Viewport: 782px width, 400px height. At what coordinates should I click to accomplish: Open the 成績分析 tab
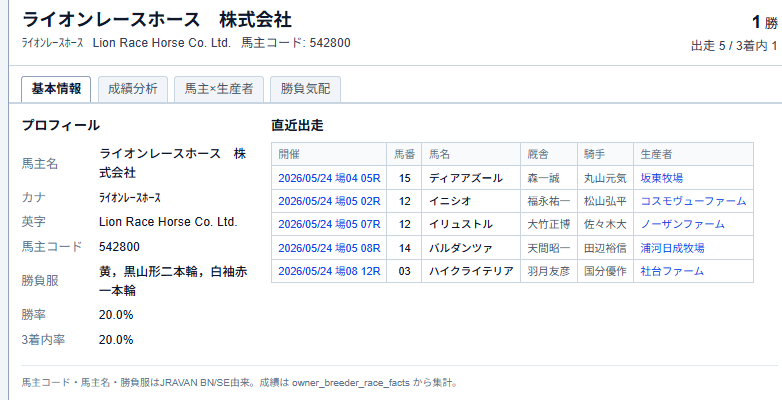tap(133, 89)
